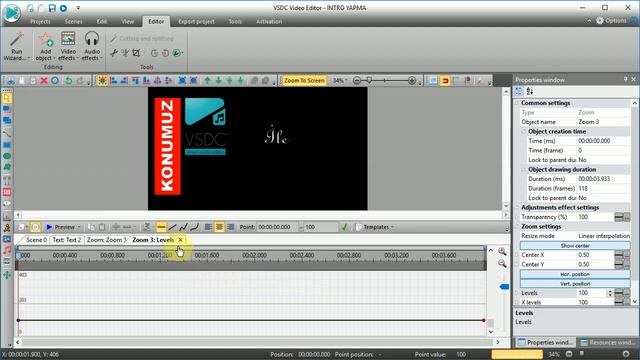
Task: Collapse the Object creation time group
Action: pos(524,131)
